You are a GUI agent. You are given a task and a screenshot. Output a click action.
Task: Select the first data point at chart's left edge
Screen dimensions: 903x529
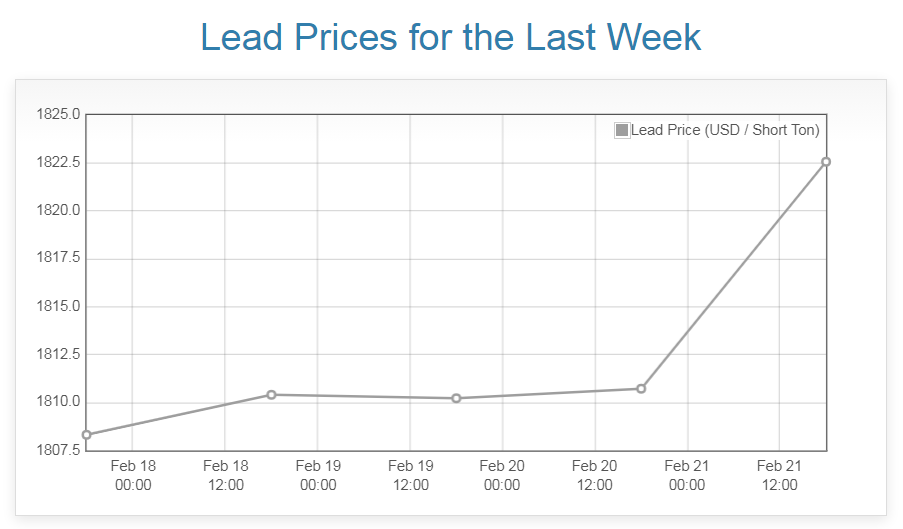point(87,434)
